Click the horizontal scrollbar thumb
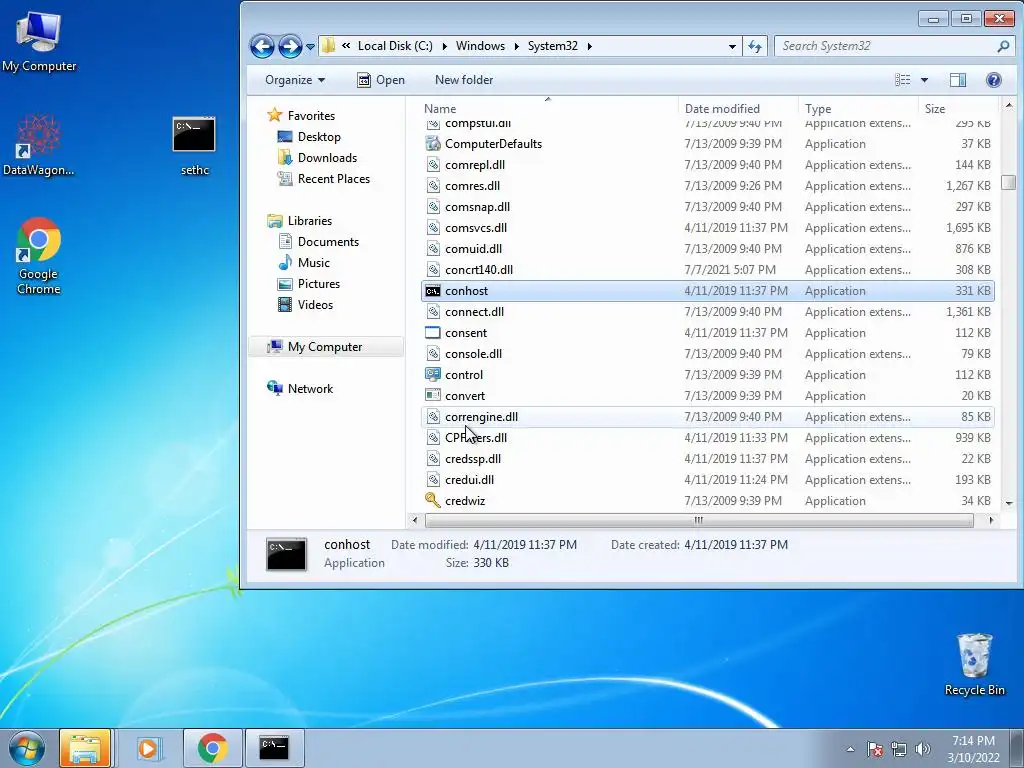This screenshot has height=768, width=1024. 699,520
